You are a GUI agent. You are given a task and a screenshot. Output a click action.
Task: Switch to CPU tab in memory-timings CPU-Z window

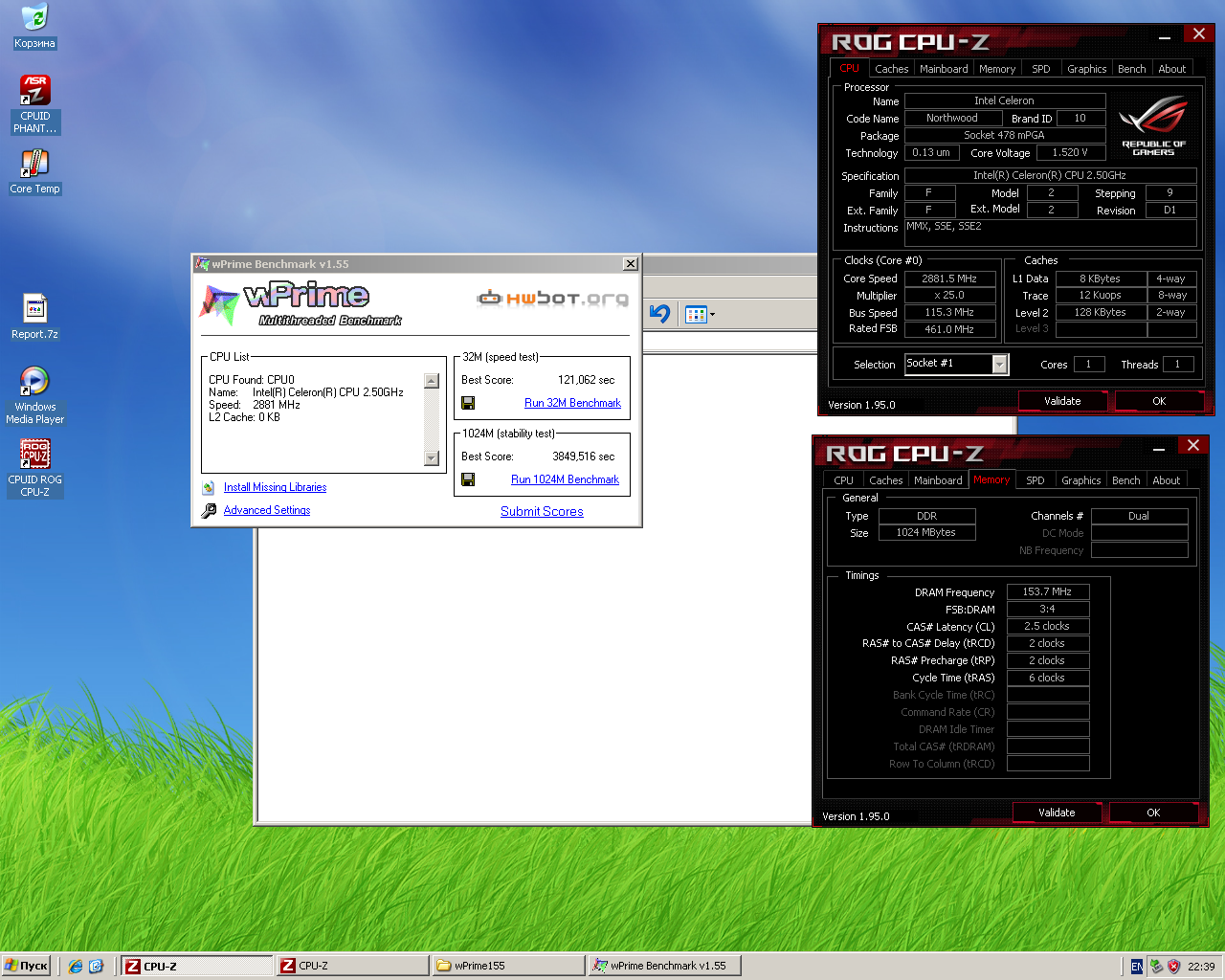844,480
